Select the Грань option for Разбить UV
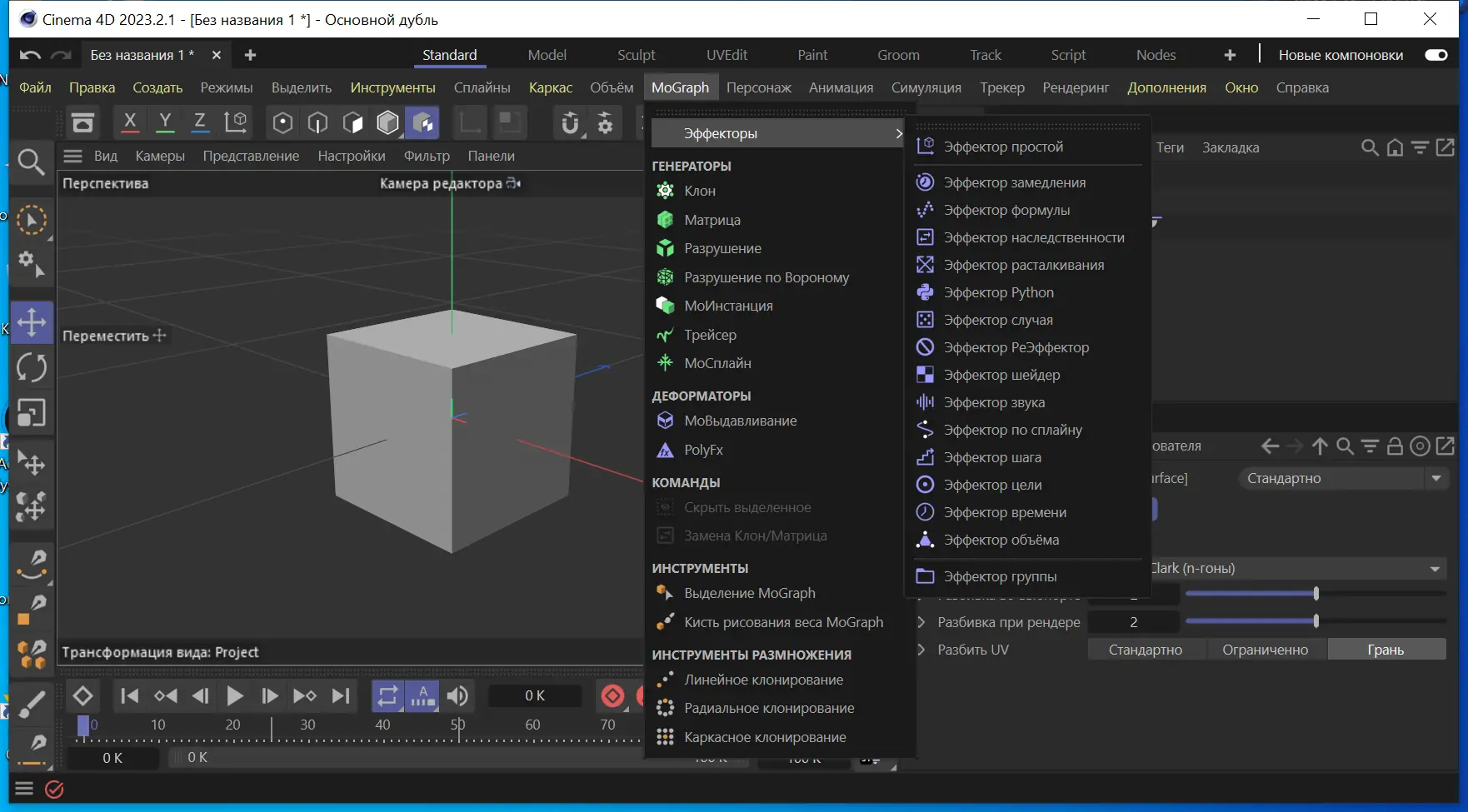 (x=1386, y=650)
